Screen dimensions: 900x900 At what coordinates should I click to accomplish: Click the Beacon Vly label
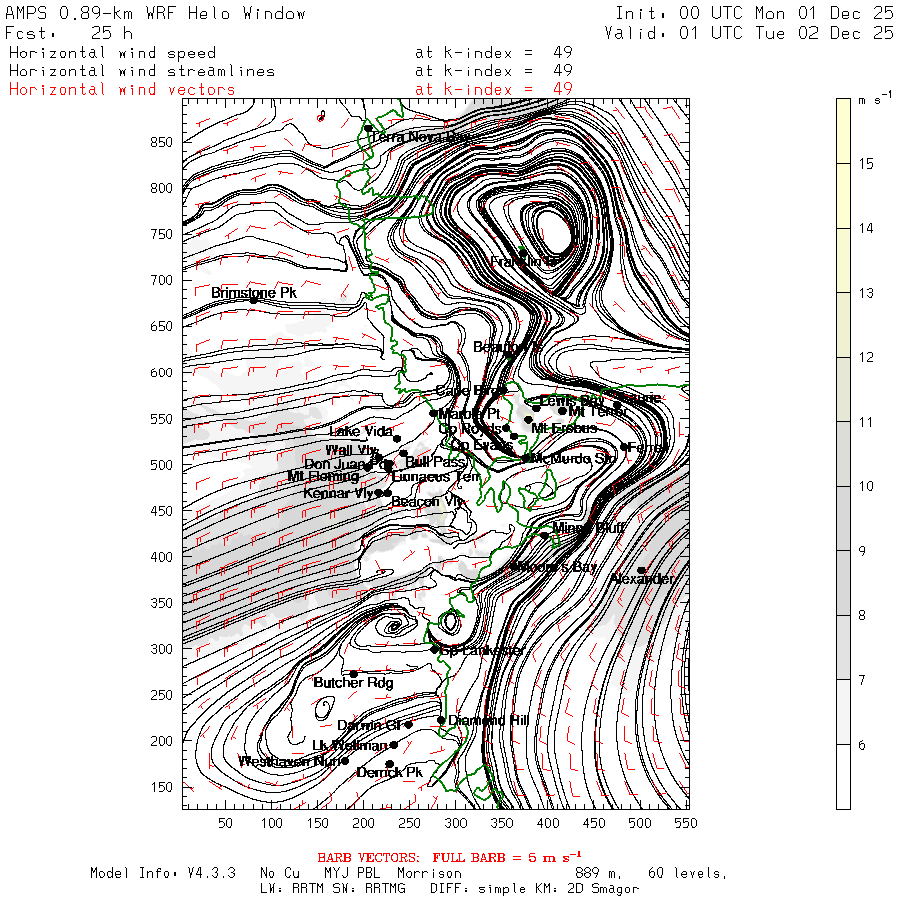(x=427, y=502)
